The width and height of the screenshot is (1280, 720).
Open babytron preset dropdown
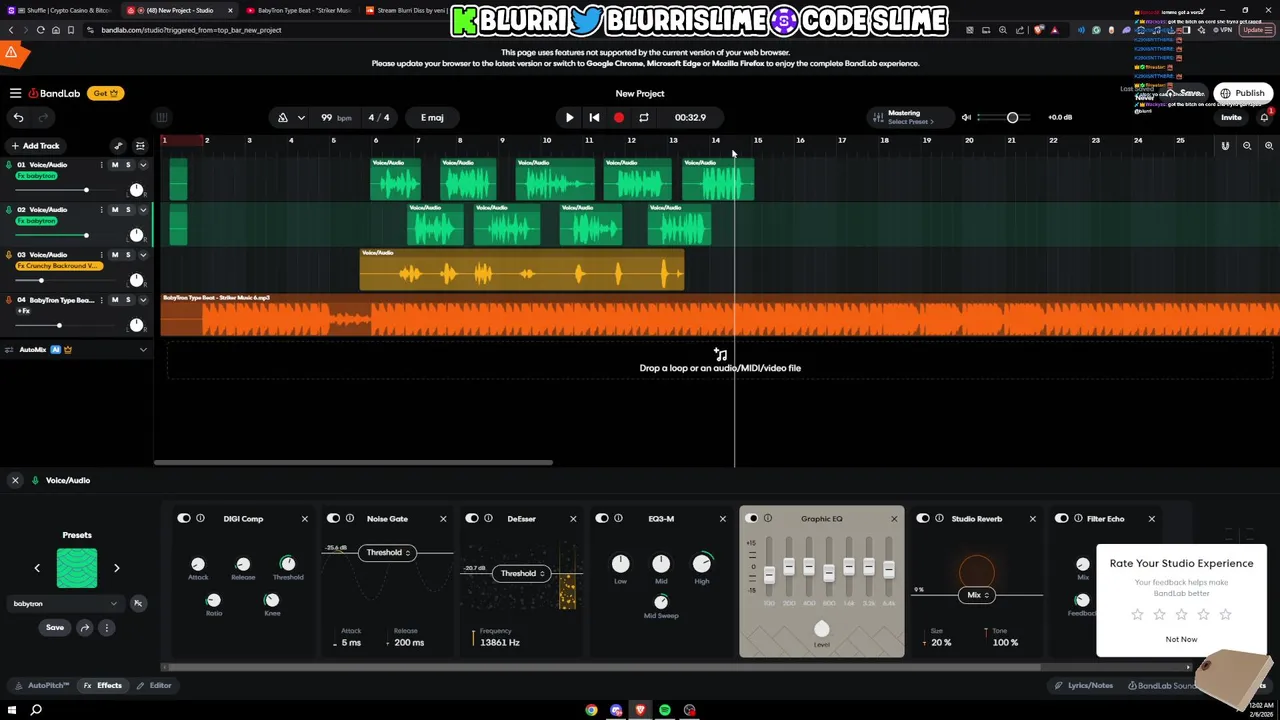tap(66, 604)
